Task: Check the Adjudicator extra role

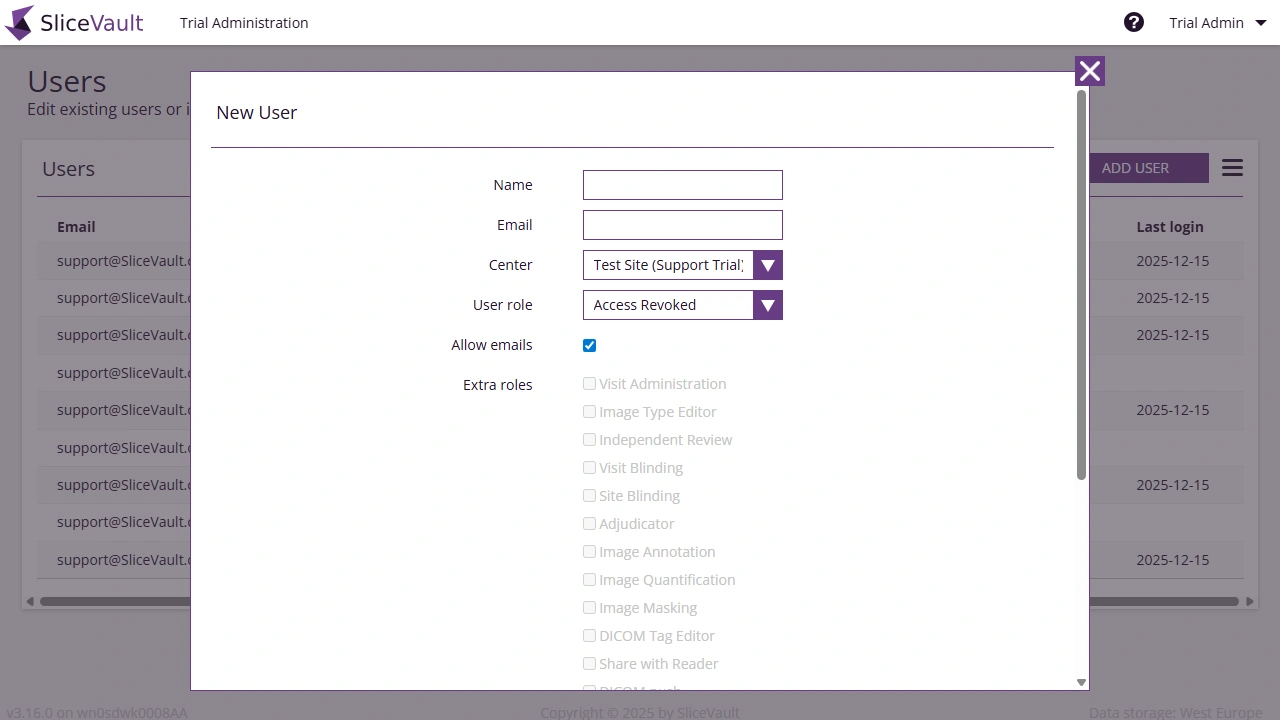Action: pos(589,523)
